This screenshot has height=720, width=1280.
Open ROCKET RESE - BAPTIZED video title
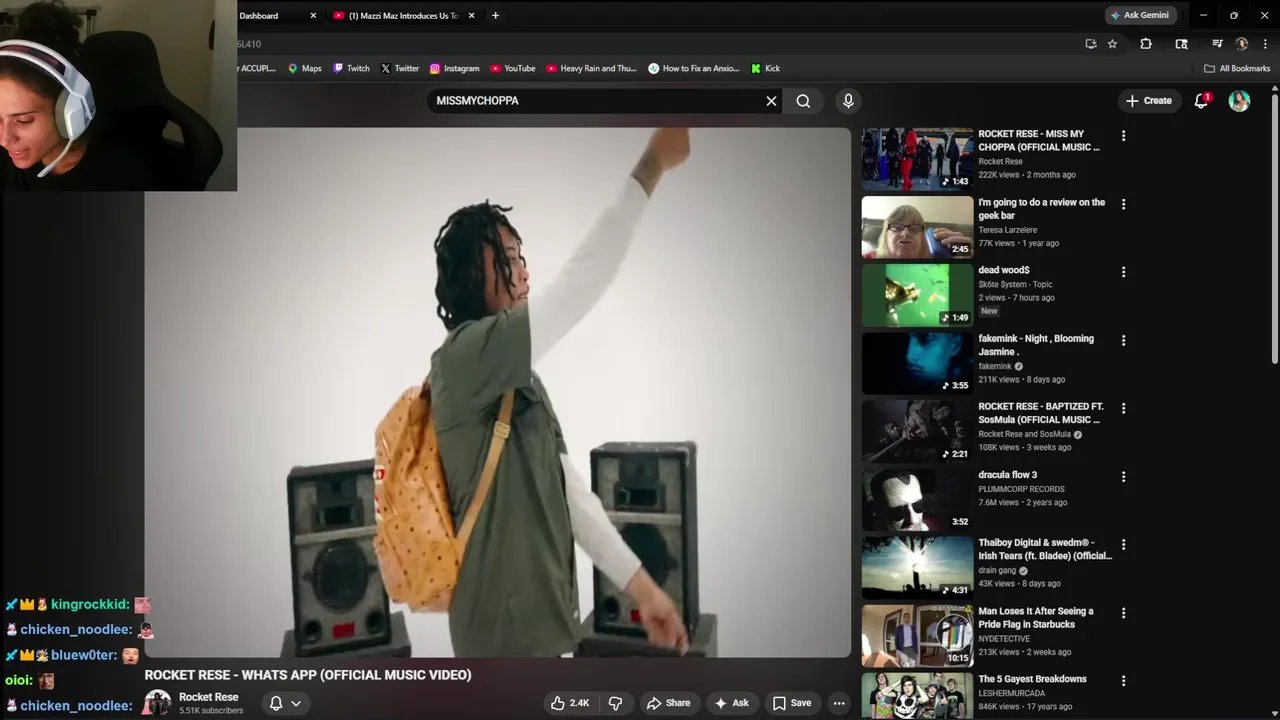[x=1040, y=413]
